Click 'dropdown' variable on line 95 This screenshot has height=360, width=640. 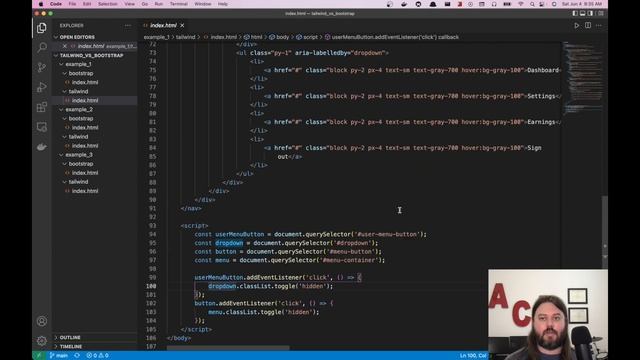pyautogui.click(x=229, y=243)
